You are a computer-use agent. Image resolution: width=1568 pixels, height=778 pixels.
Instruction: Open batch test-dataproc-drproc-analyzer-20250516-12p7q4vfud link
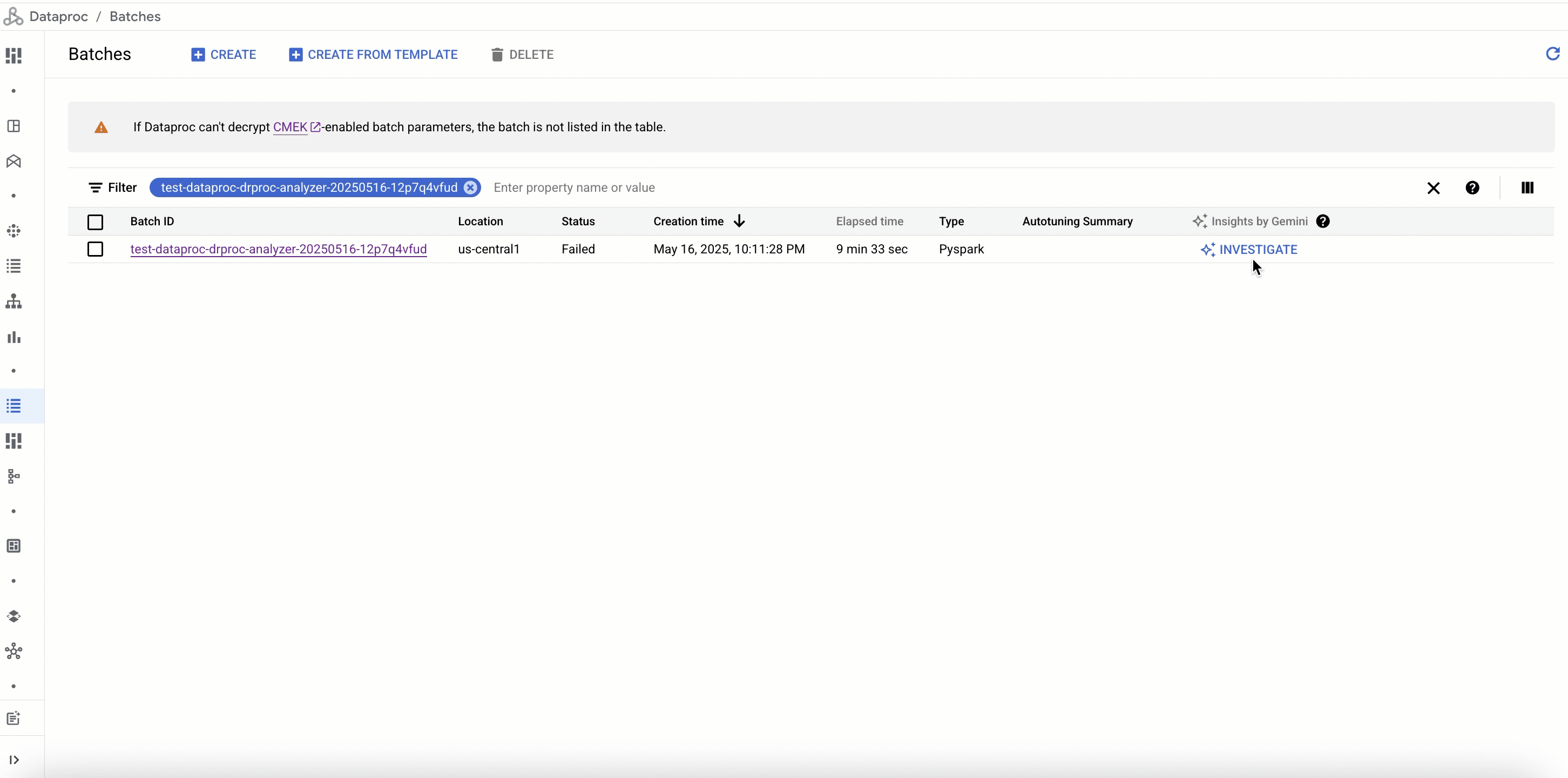pyautogui.click(x=278, y=249)
